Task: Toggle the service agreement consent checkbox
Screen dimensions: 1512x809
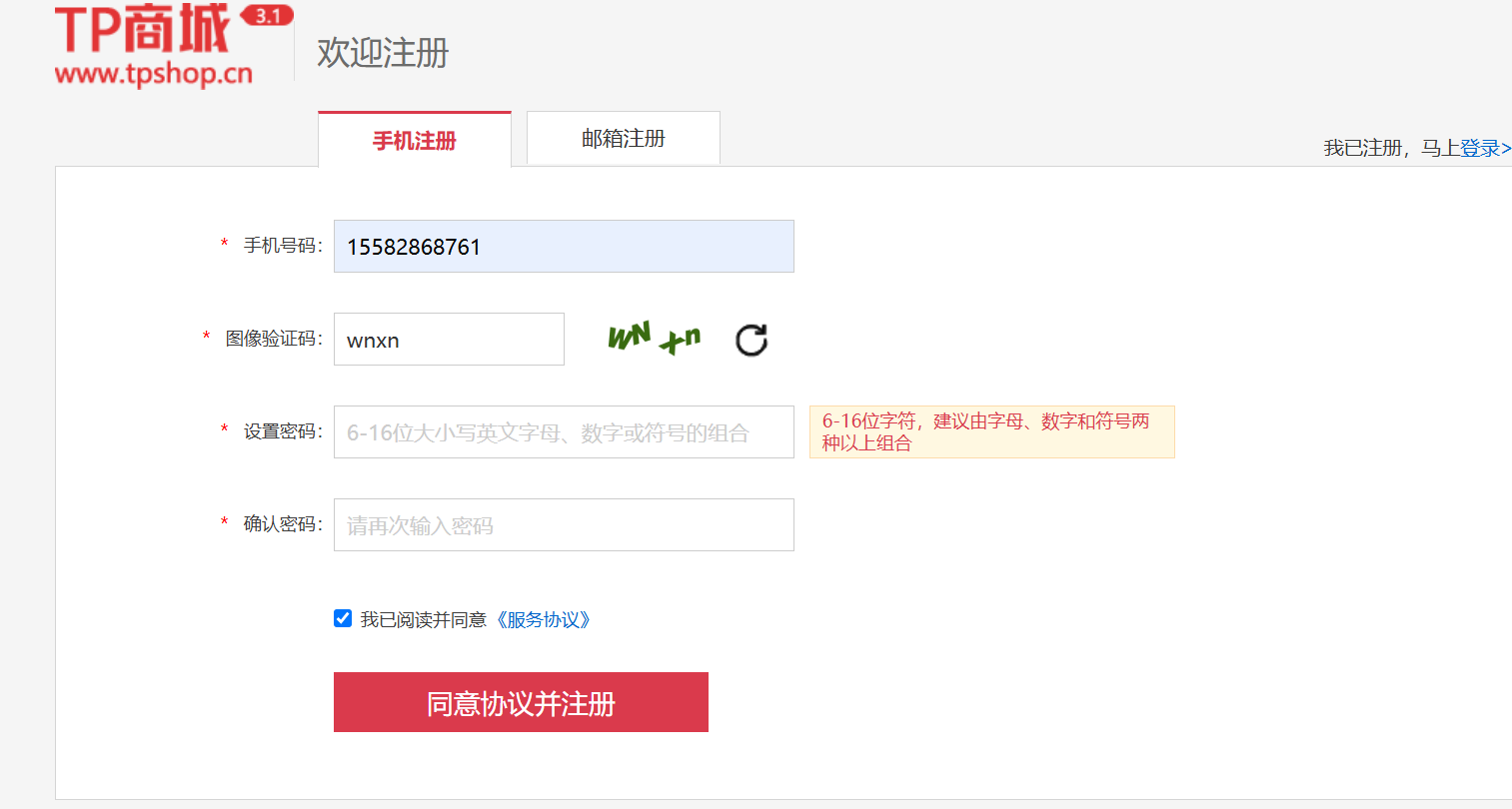Action: (x=343, y=618)
